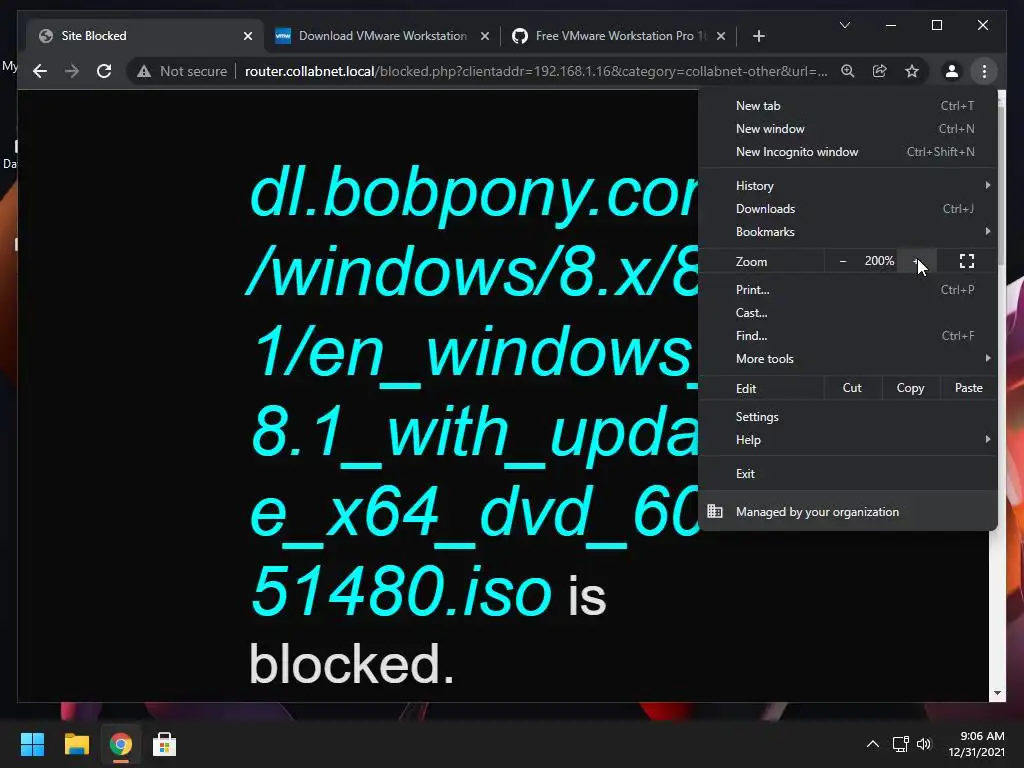
Task: Click the share page icon
Action: [880, 71]
